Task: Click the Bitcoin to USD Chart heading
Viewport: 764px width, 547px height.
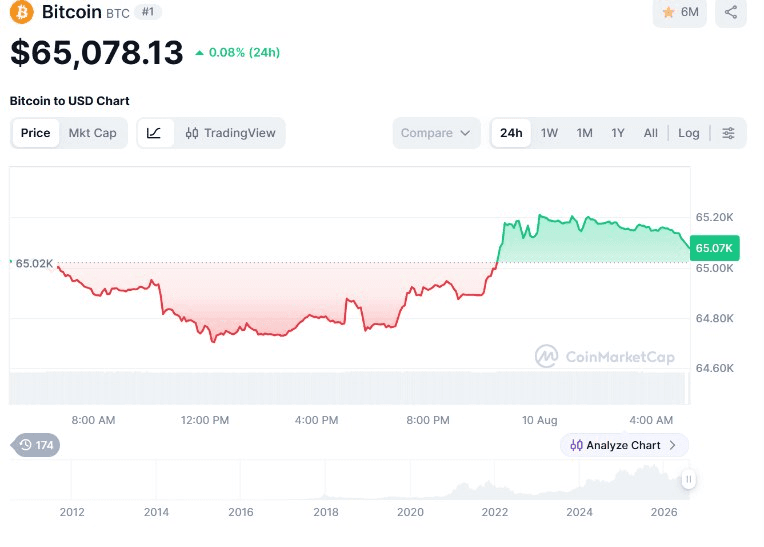Action: (70, 101)
